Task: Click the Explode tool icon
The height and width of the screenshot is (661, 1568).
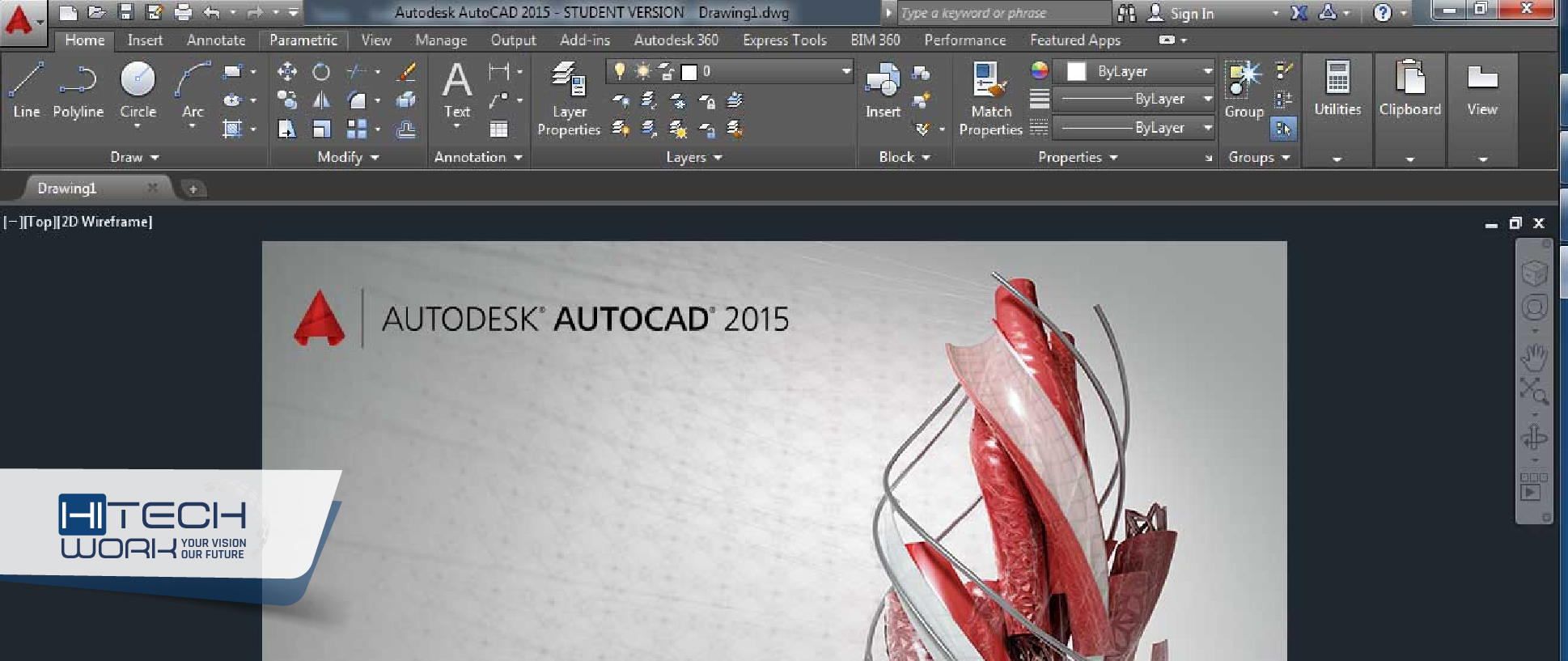Action: pos(407,100)
